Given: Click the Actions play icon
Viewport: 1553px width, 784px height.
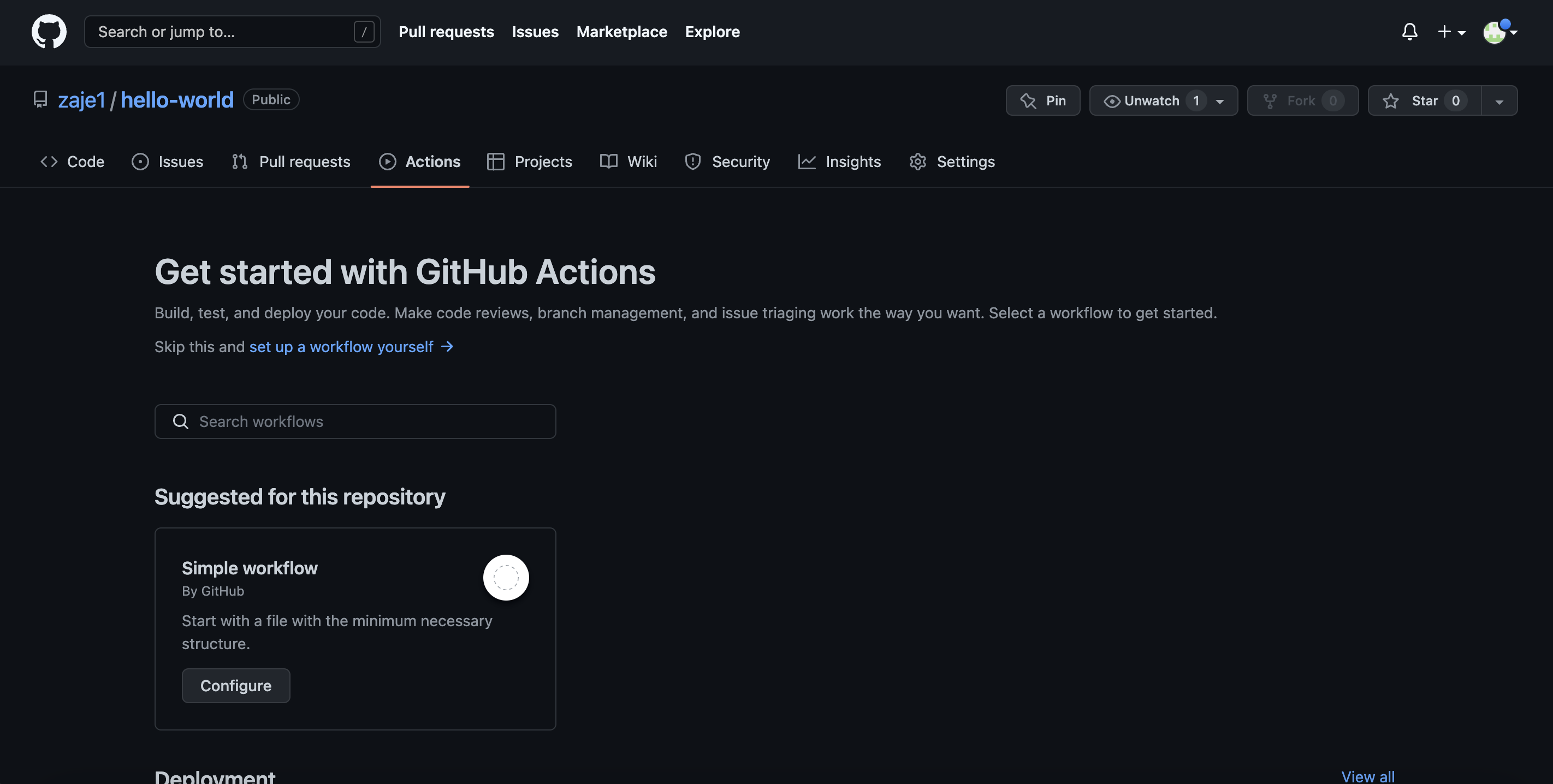Looking at the screenshot, I should [x=388, y=162].
